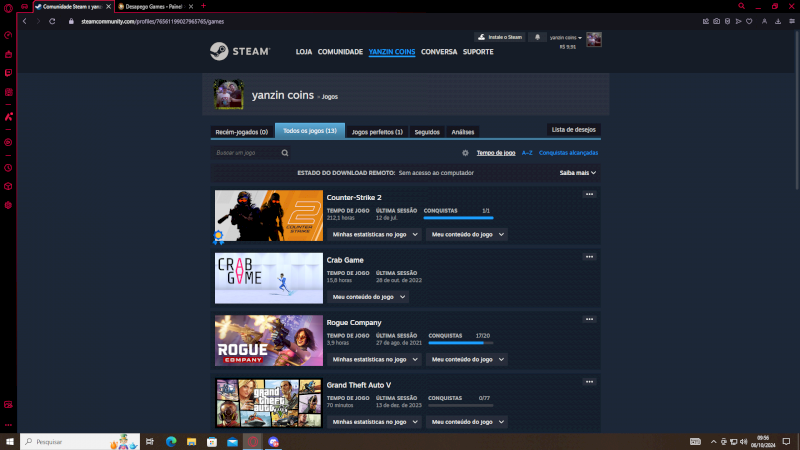The height and width of the screenshot is (450, 800).
Task: Open a new browser tab with plus icon
Action: 203,6
